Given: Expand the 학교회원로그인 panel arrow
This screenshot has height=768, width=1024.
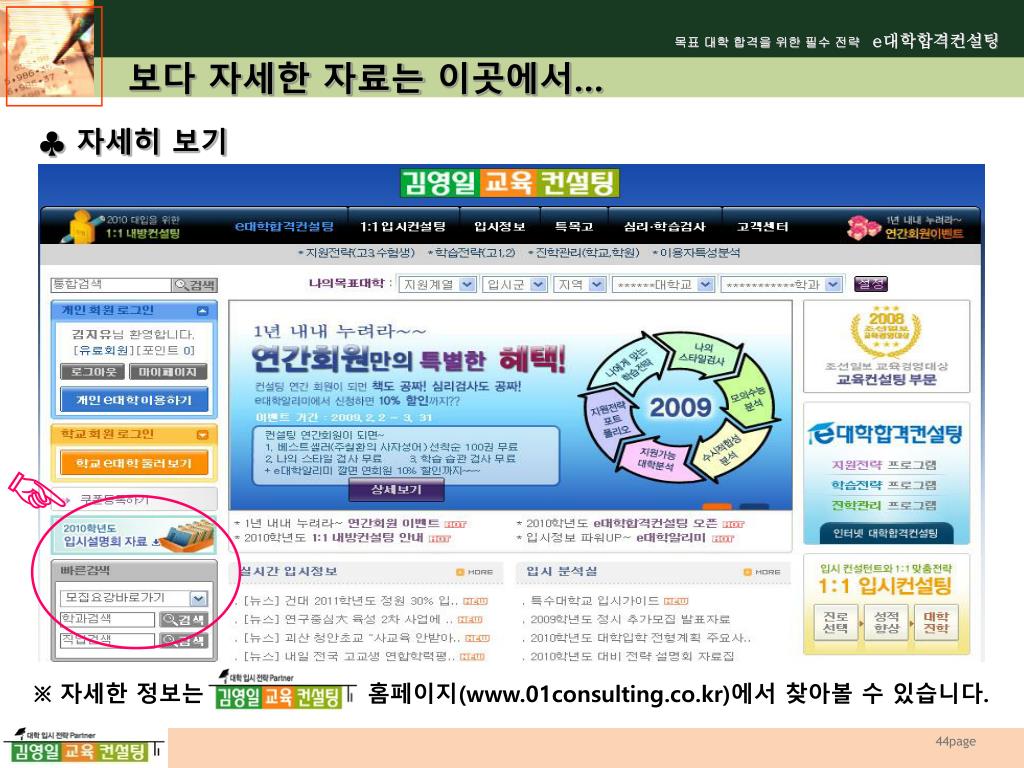Looking at the screenshot, I should click(x=202, y=434).
